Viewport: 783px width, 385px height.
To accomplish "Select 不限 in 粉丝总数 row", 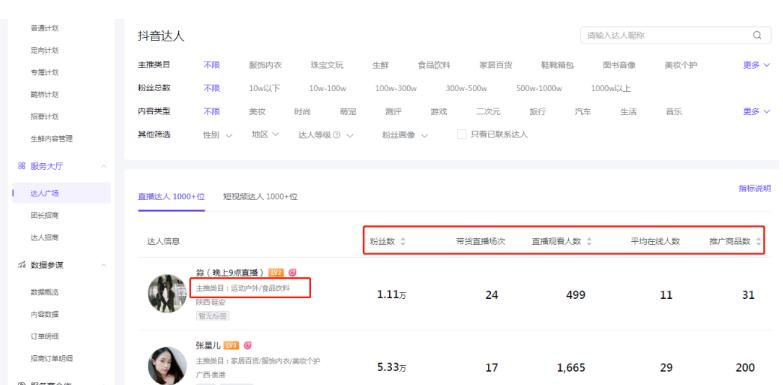I will 211,88.
